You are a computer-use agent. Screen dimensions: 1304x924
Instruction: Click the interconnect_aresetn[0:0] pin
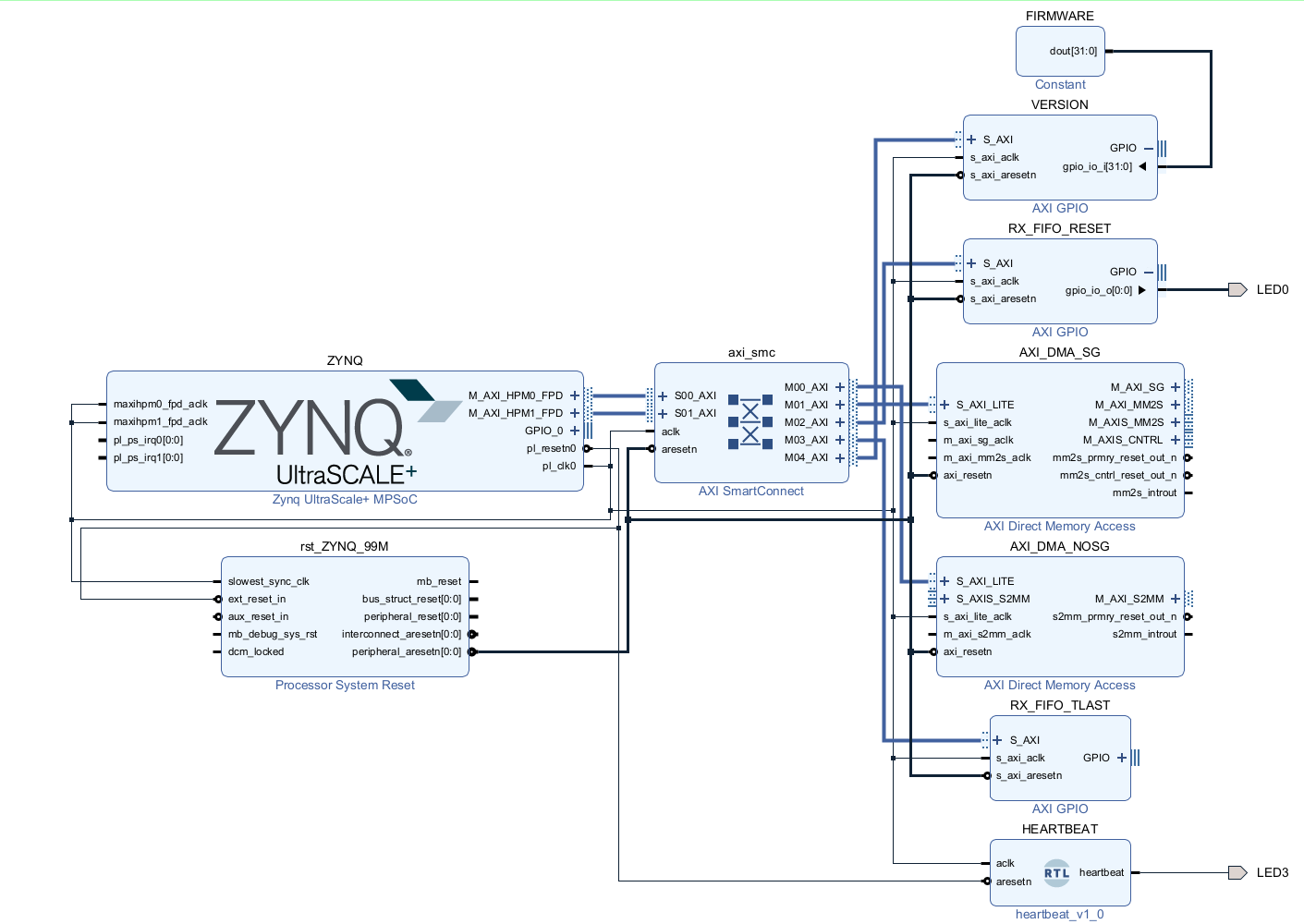401,635
